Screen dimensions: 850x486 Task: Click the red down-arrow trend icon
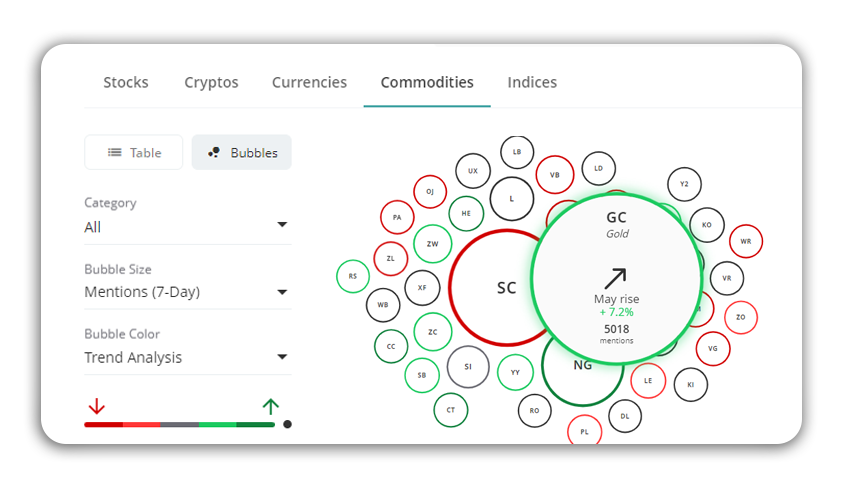pos(96,406)
